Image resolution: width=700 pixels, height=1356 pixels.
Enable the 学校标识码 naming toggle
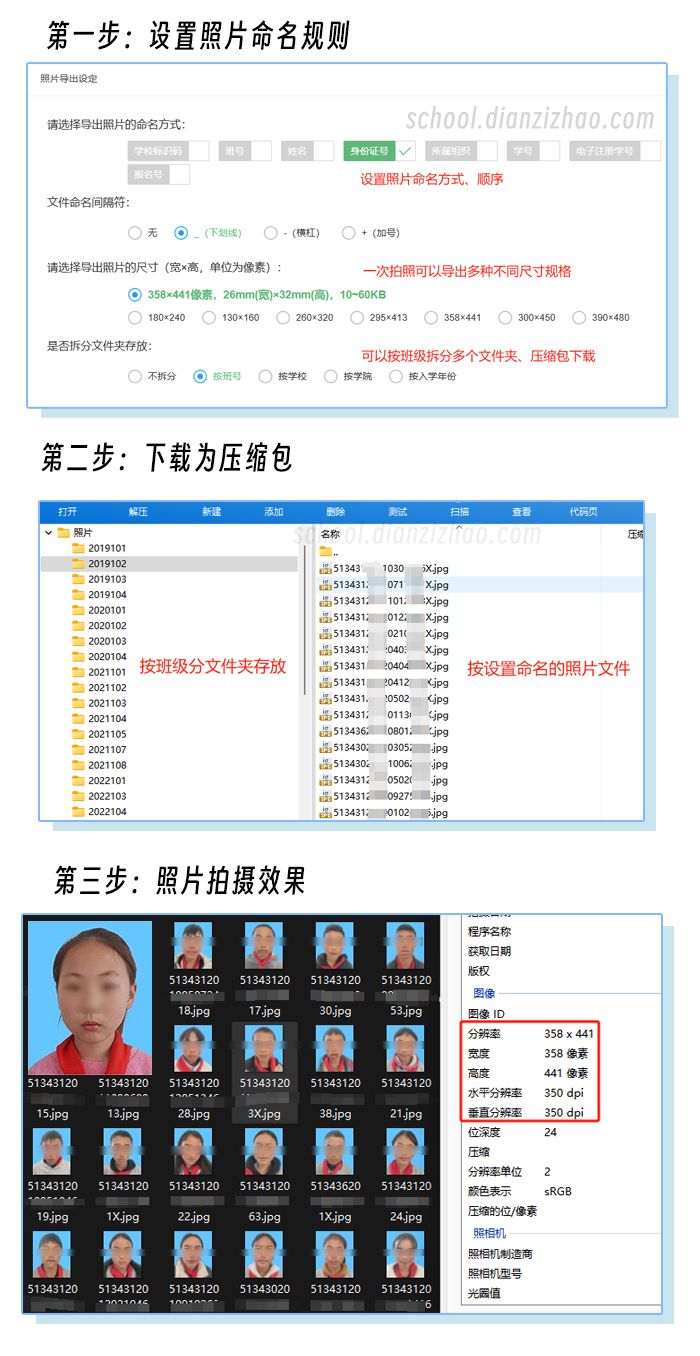pos(199,151)
